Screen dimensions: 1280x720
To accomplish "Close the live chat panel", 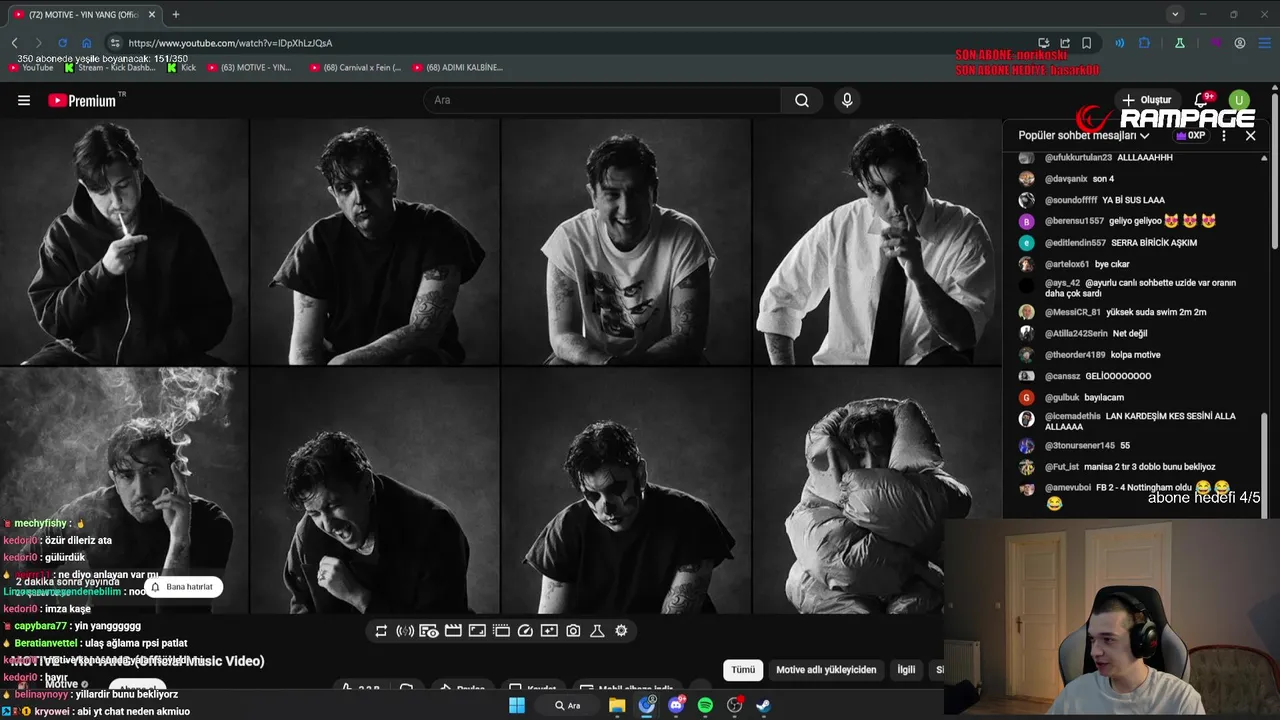I will [1250, 135].
